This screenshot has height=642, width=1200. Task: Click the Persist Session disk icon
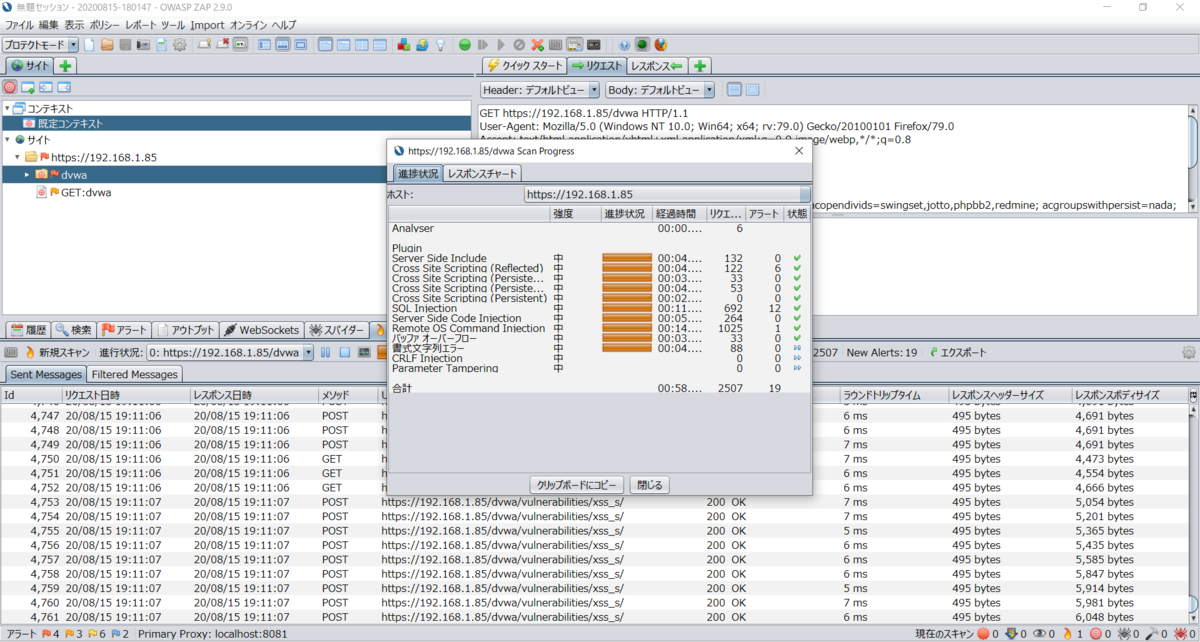tap(125, 45)
